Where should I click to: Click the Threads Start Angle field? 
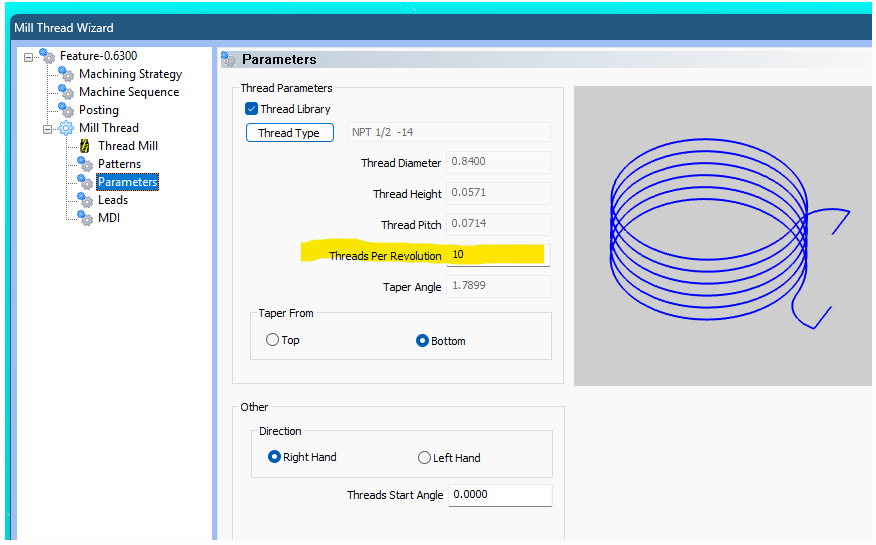(x=499, y=495)
